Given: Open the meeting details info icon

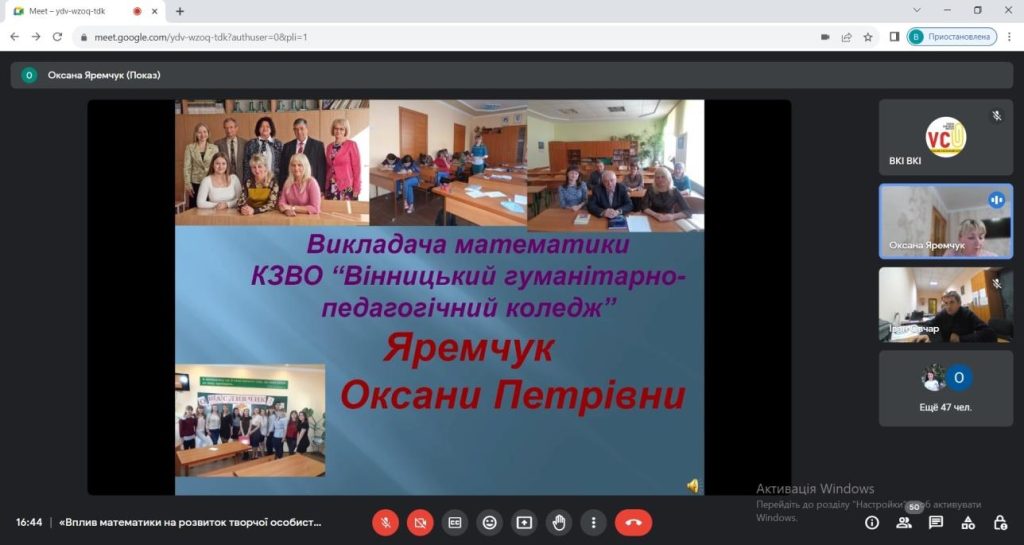Looking at the screenshot, I should pos(872,522).
